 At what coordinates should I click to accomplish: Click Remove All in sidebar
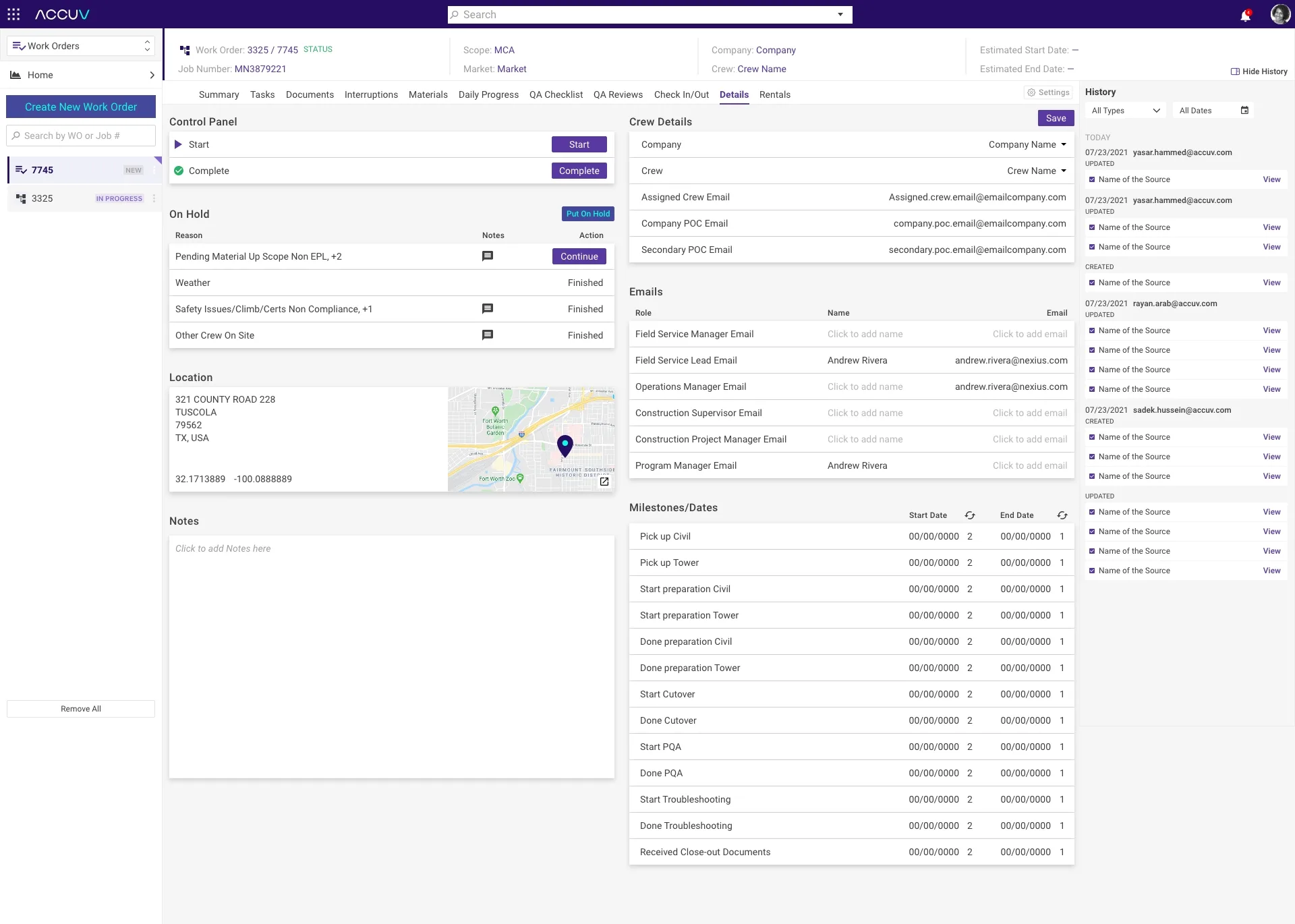81,709
